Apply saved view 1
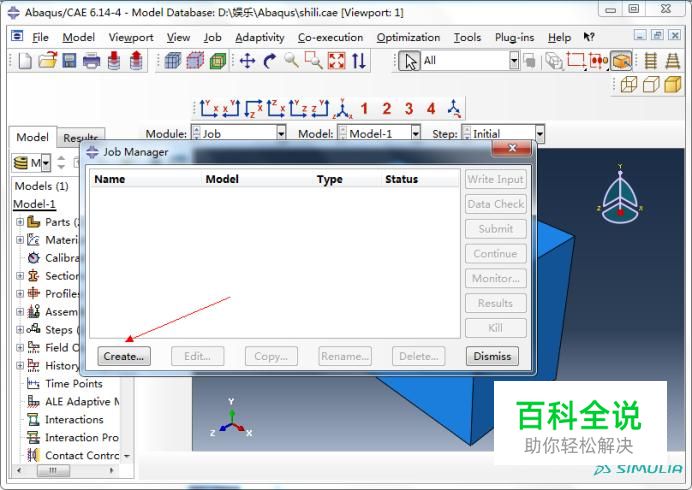 tap(364, 109)
